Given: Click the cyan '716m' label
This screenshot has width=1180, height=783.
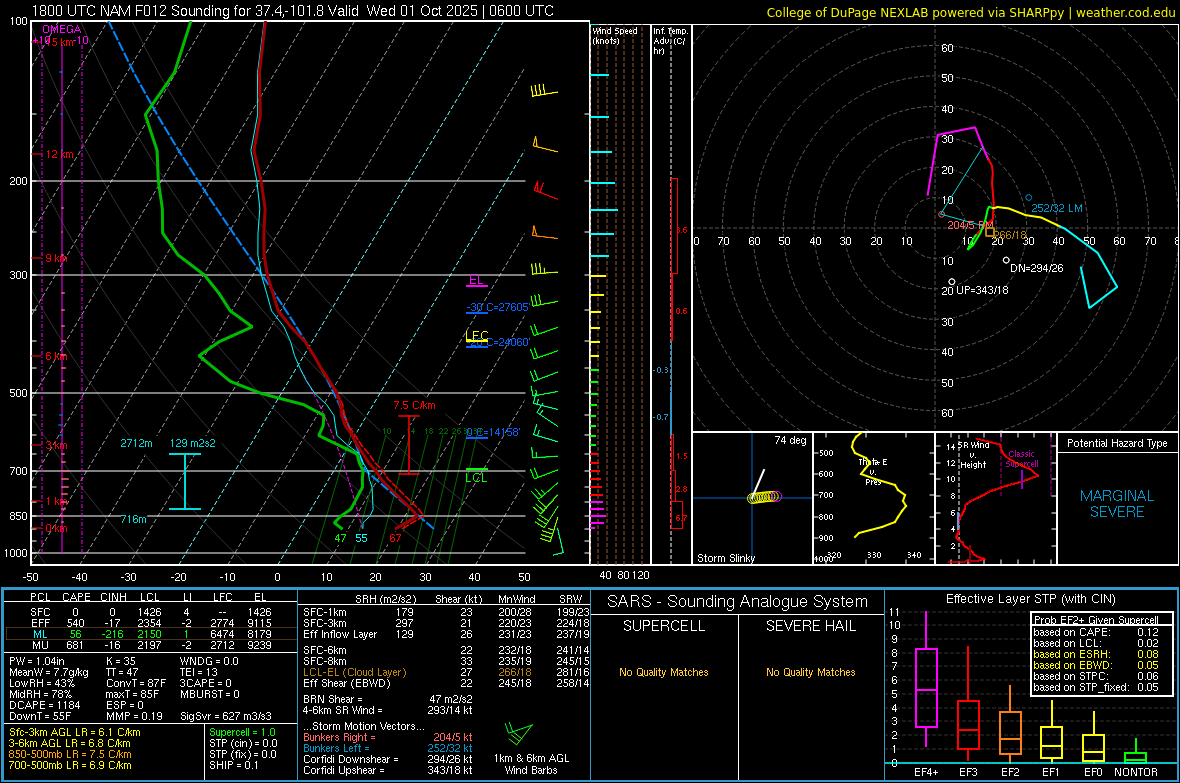Looking at the screenshot, I should (133, 519).
